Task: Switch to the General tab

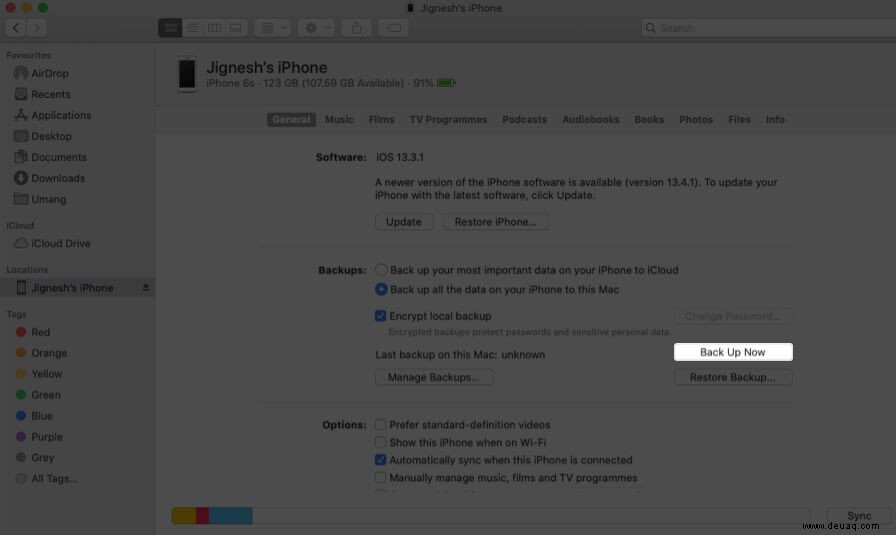Action: click(x=291, y=119)
